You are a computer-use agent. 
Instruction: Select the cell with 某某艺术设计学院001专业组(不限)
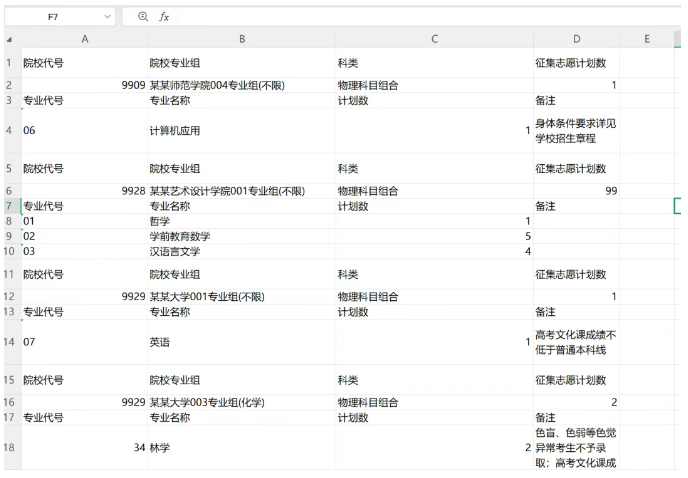tap(227, 191)
